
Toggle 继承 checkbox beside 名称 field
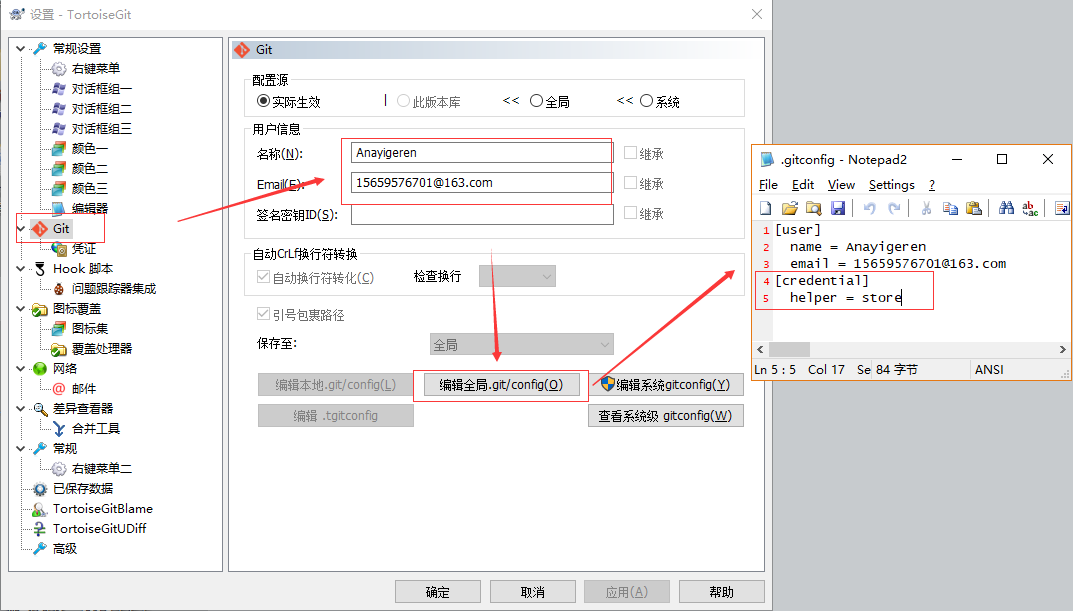point(630,153)
